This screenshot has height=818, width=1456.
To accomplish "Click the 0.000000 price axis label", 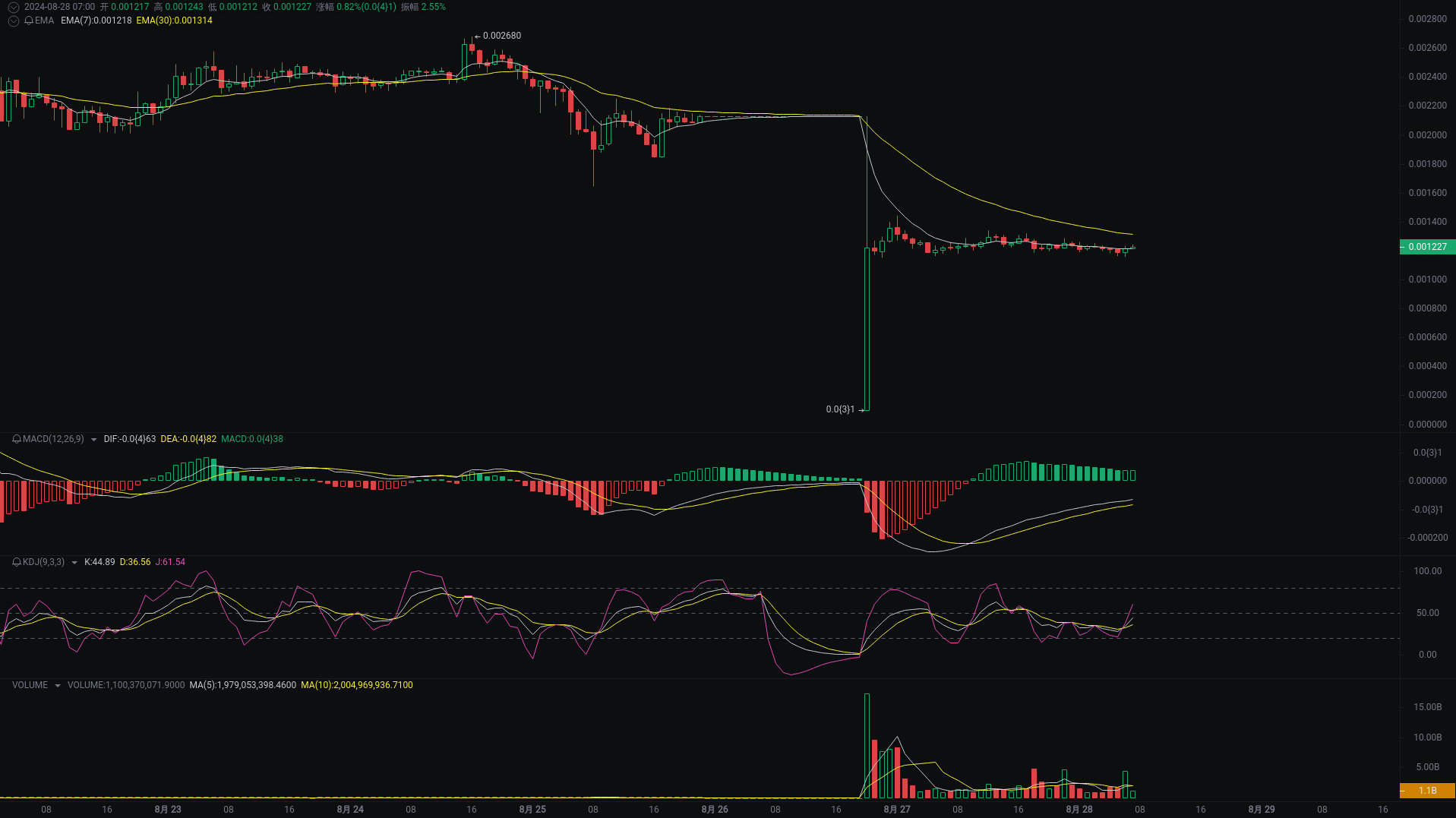I will (x=1427, y=425).
